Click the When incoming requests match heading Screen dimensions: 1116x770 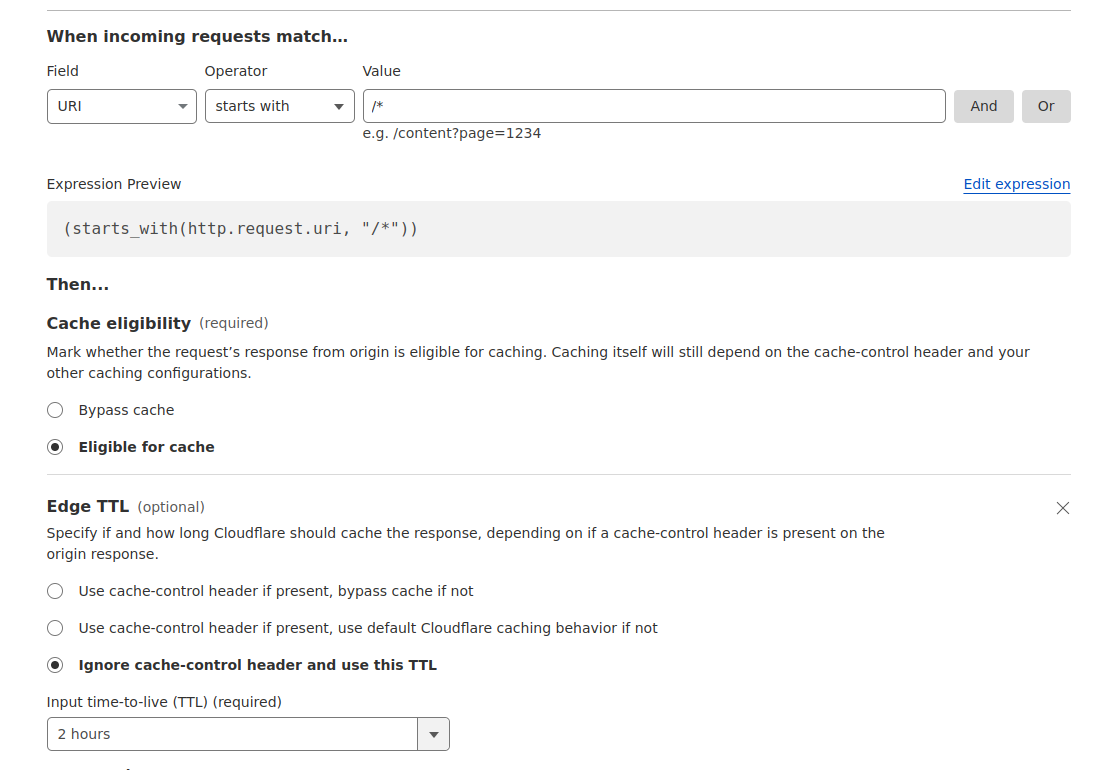click(197, 37)
